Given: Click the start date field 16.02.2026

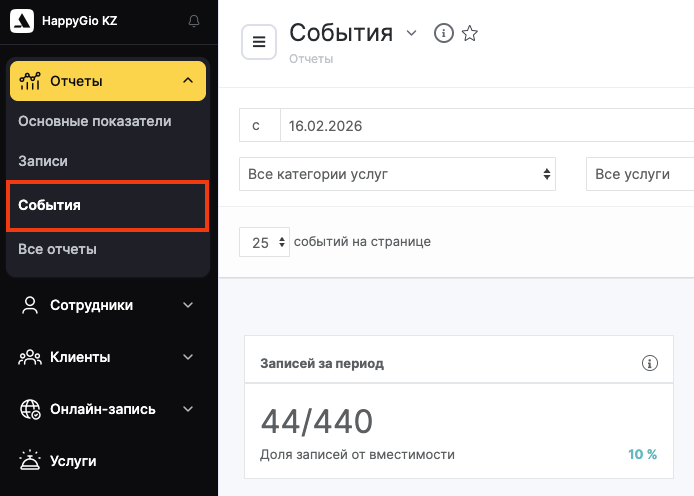Looking at the screenshot, I should (486, 126).
